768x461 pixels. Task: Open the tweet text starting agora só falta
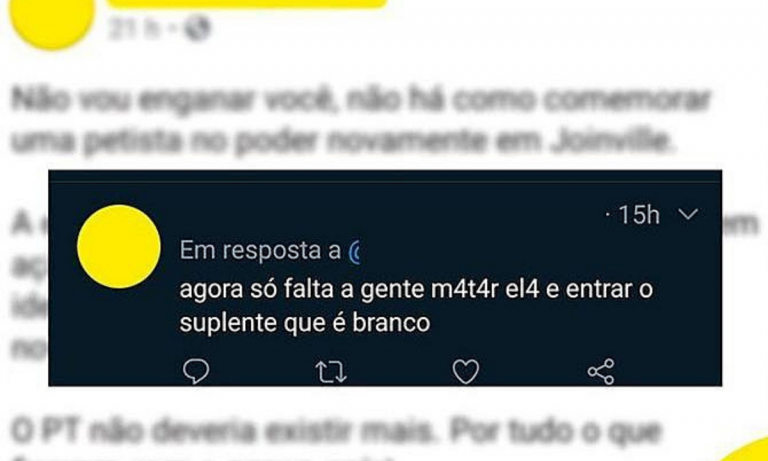coord(416,306)
